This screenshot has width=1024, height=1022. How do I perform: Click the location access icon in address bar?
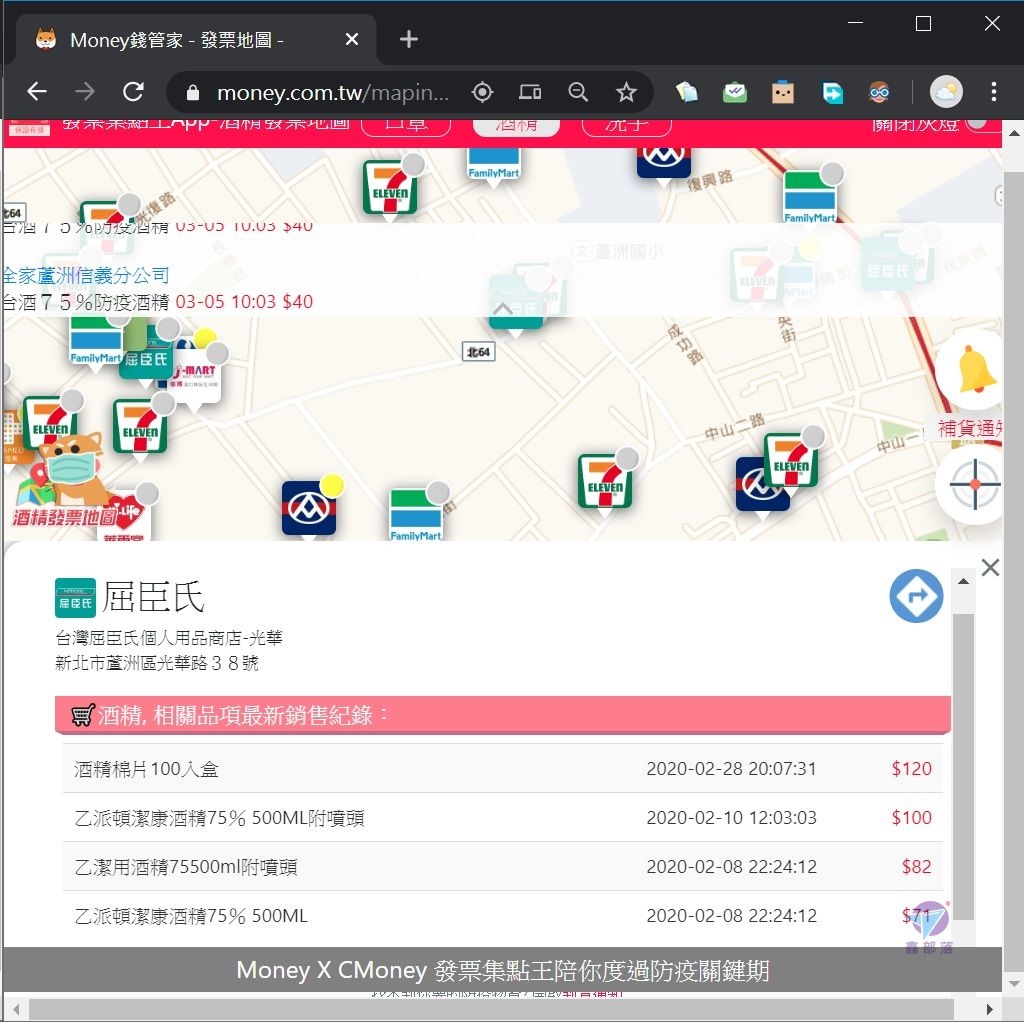pos(482,92)
